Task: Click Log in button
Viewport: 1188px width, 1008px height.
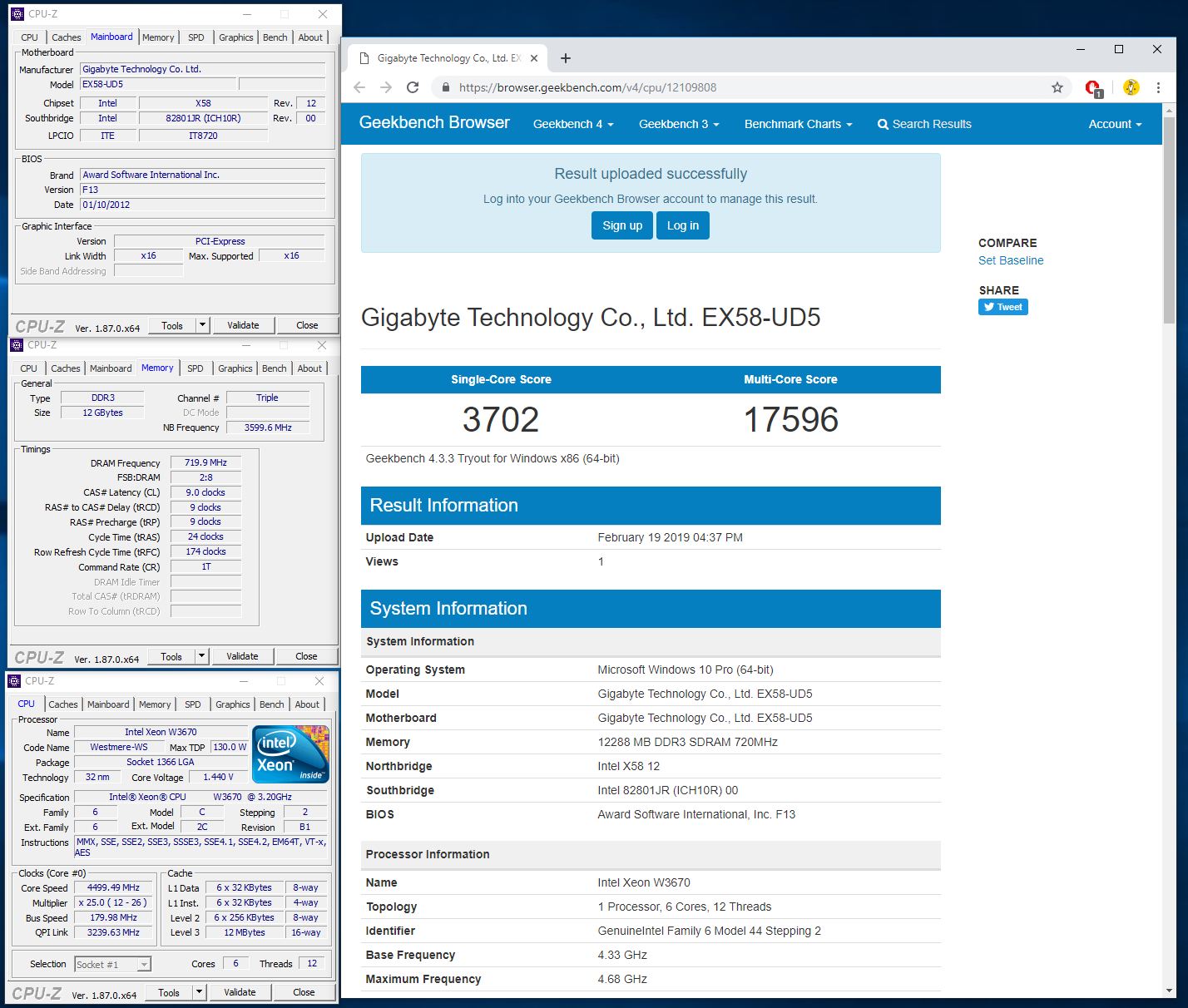Action: pos(683,225)
